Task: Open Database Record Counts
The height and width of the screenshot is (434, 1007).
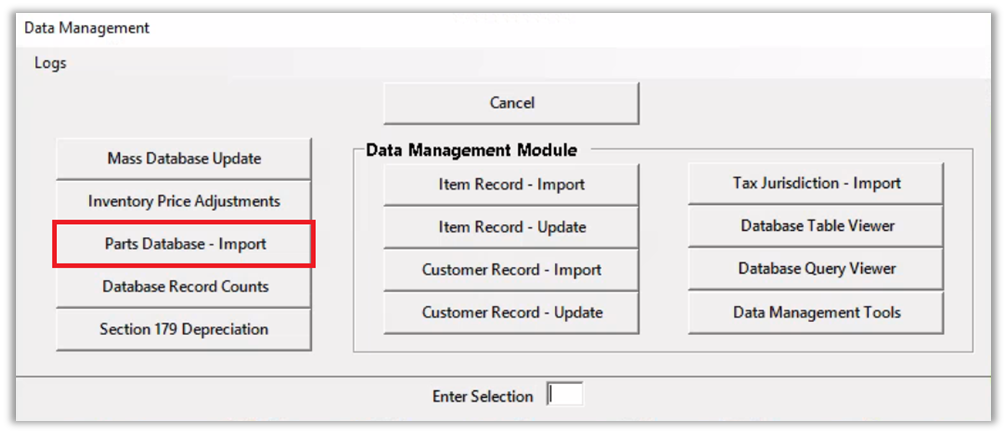Action: [x=184, y=286]
